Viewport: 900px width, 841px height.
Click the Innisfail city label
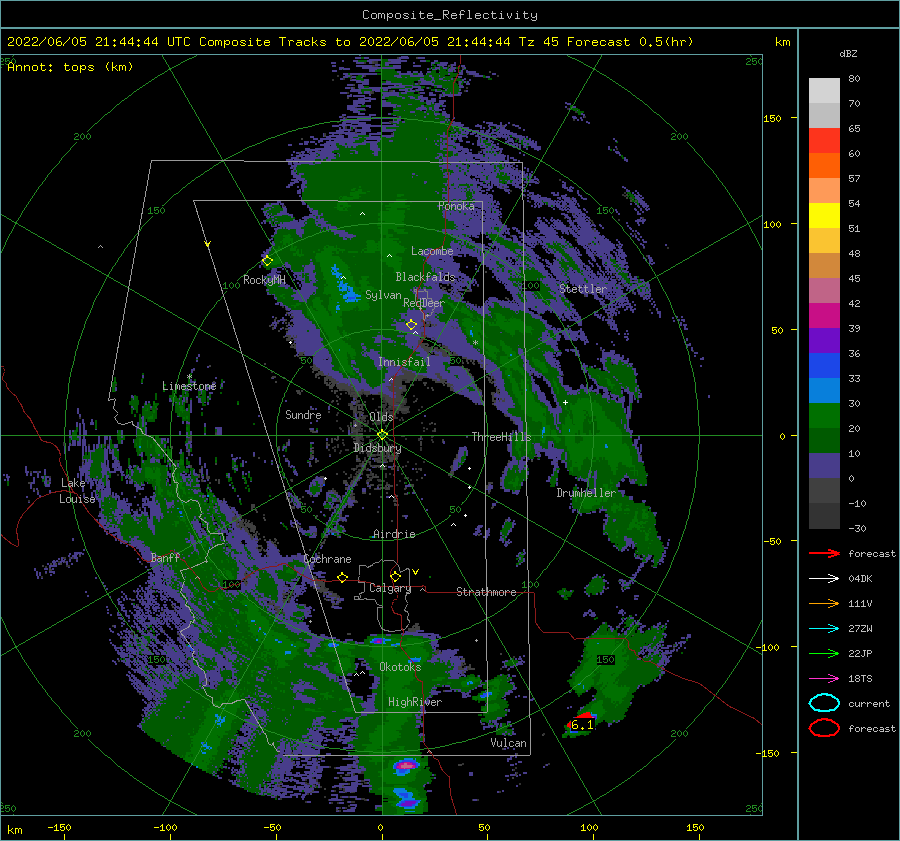tap(404, 362)
